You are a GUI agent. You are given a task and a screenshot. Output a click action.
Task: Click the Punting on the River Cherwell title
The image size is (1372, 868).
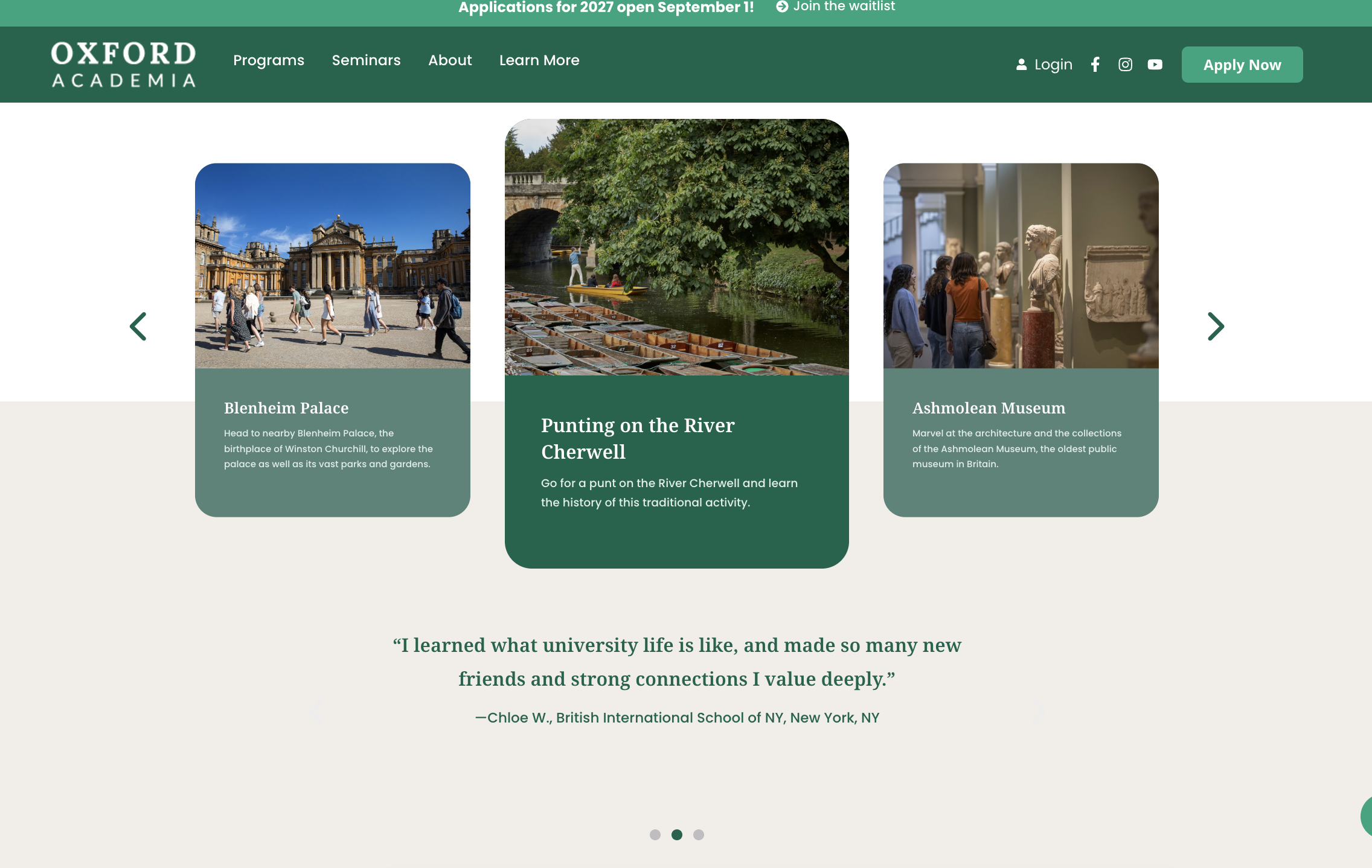pos(638,439)
